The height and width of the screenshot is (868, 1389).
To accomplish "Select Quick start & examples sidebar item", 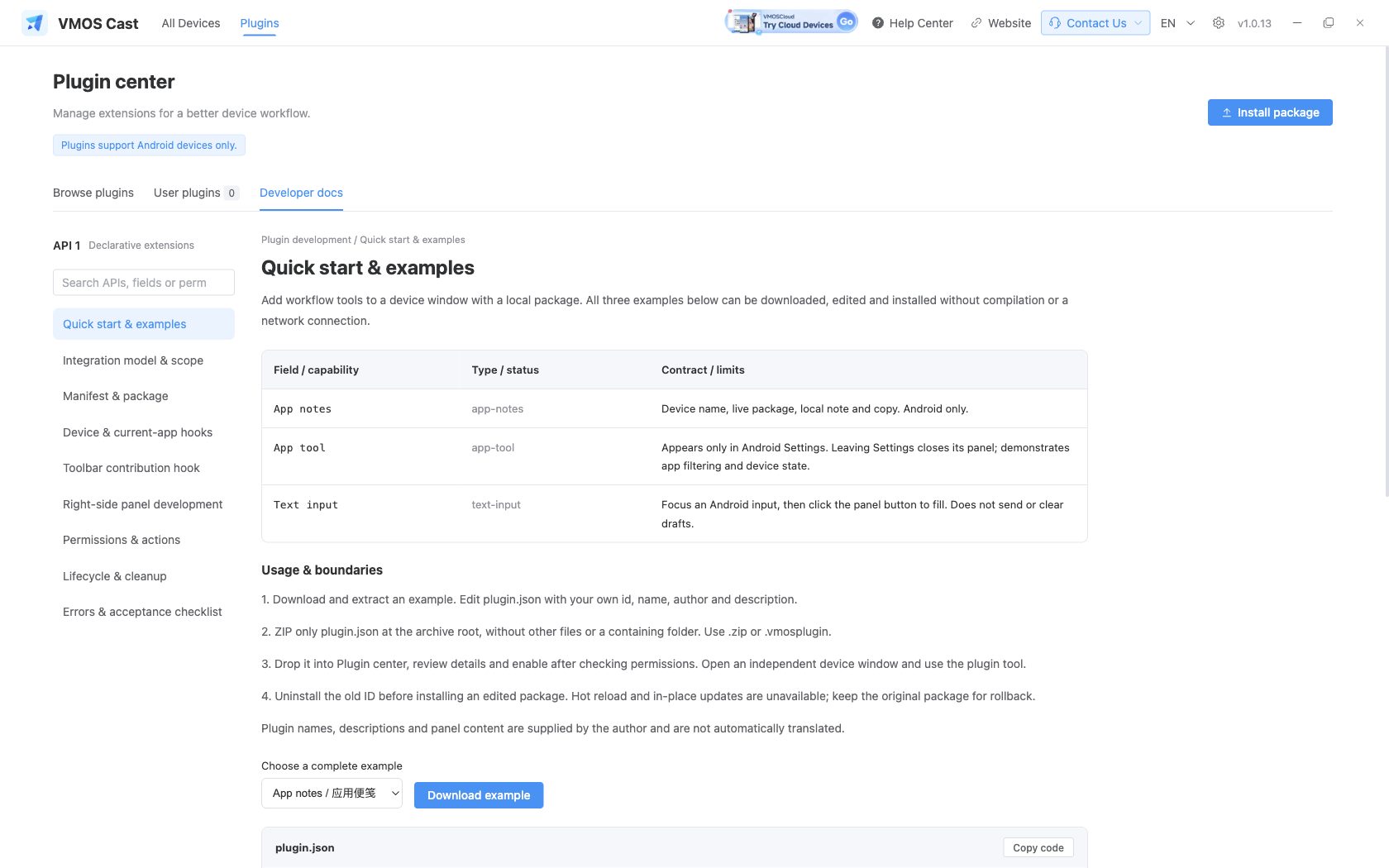I will click(x=144, y=324).
